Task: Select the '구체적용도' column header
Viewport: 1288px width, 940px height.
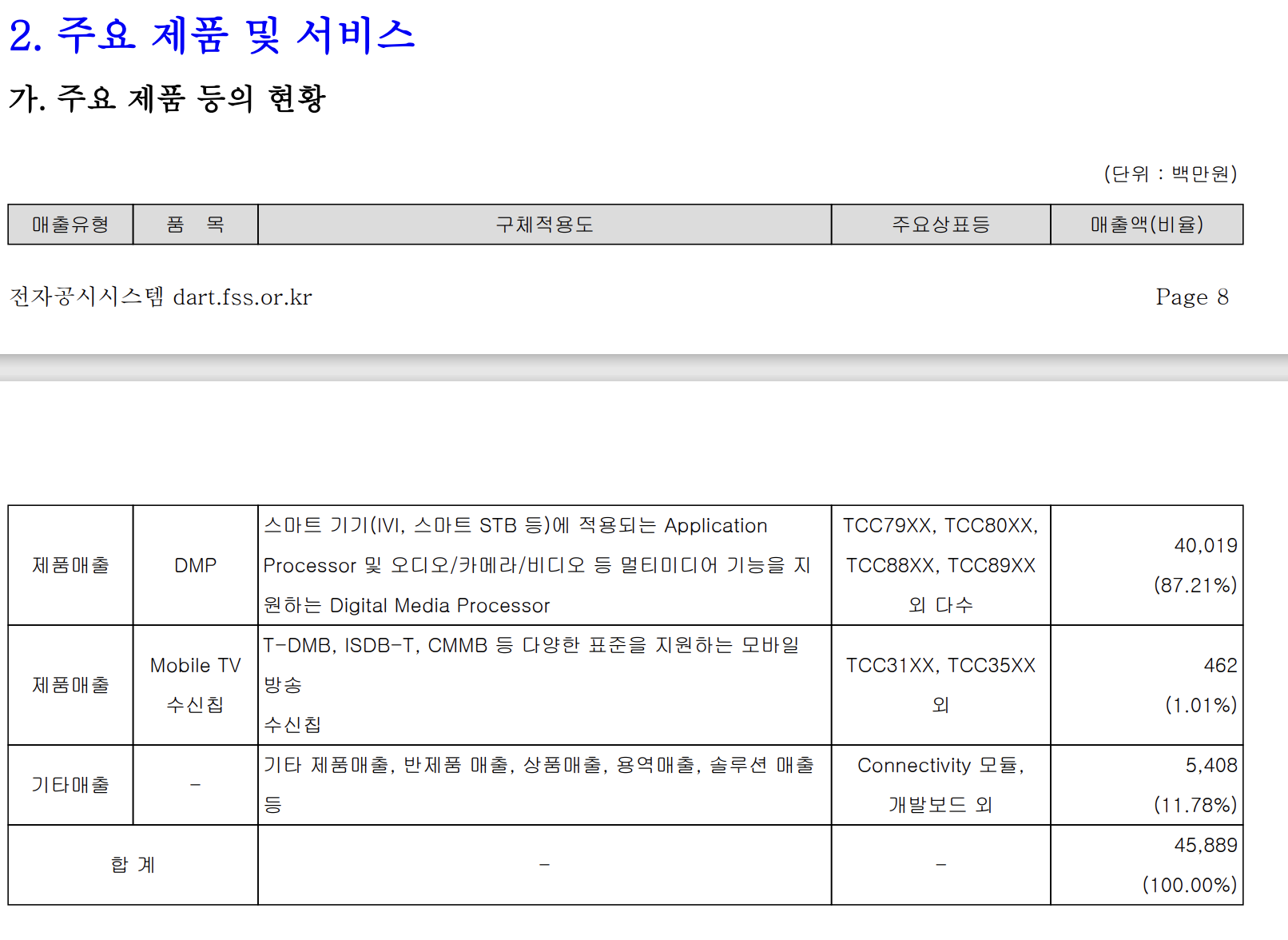Action: click(x=545, y=225)
